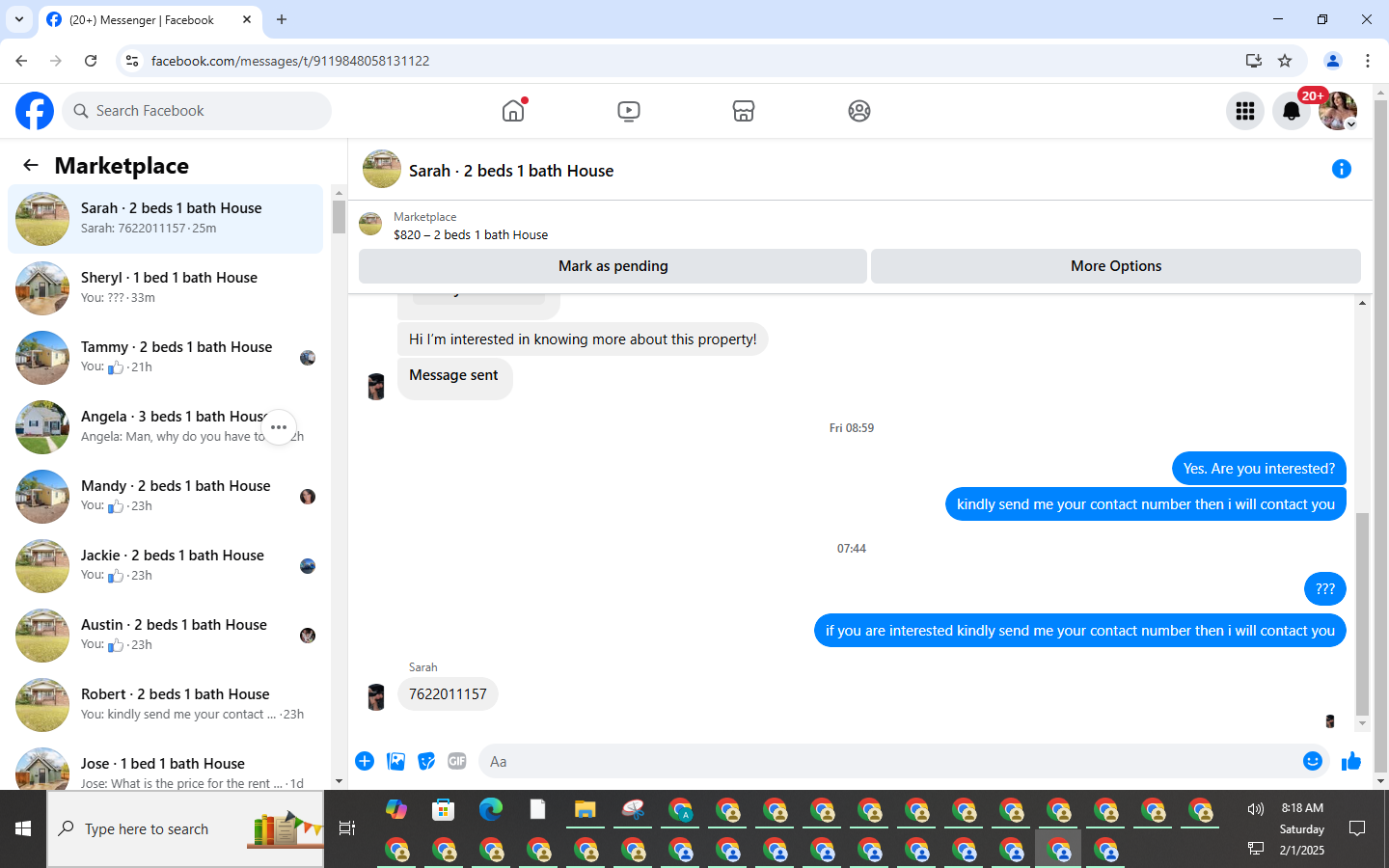Open Chrome three-dot menu
Screen dimensions: 1389x868
tap(1368, 61)
